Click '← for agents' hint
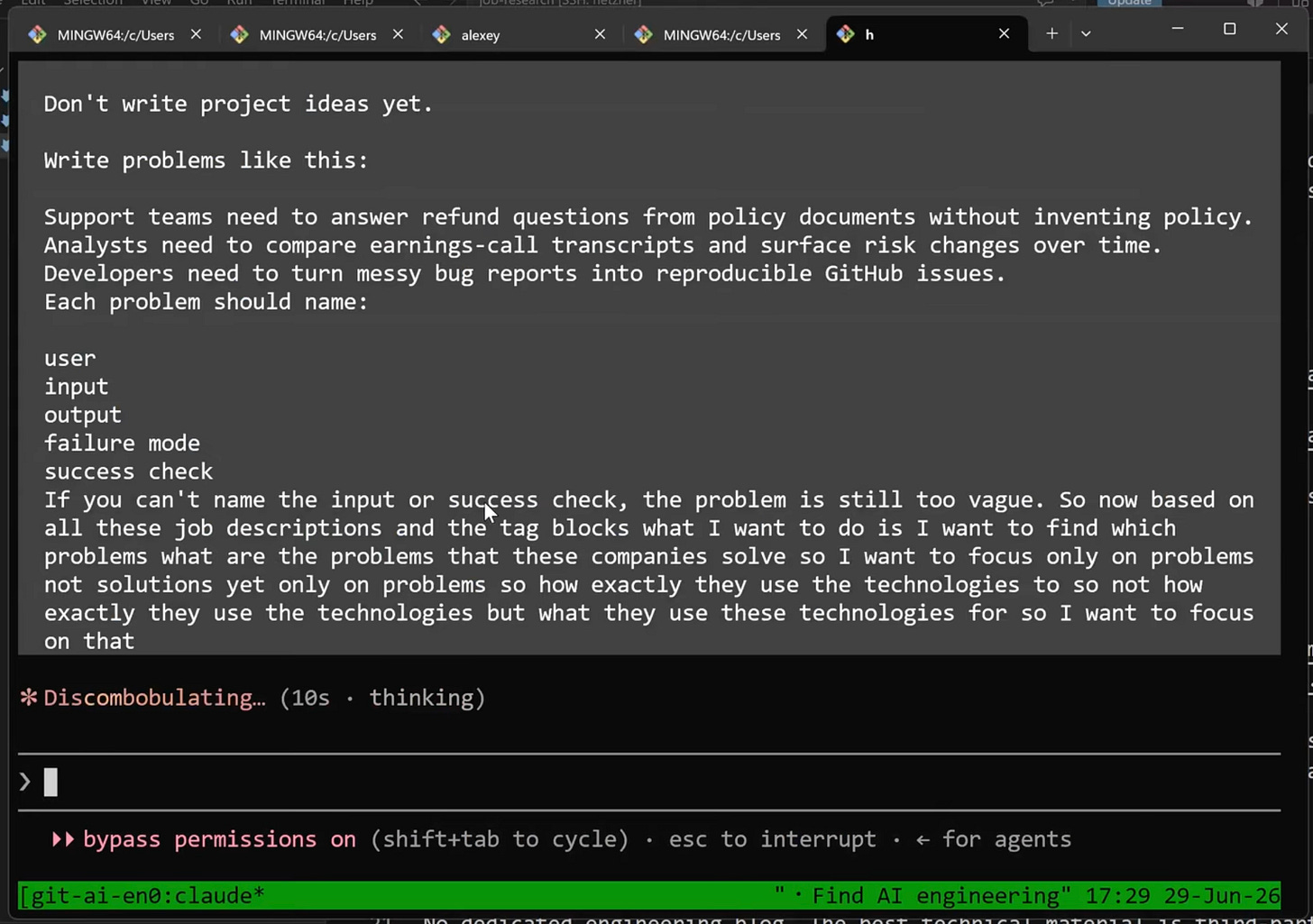This screenshot has height=924, width=1313. tap(994, 839)
